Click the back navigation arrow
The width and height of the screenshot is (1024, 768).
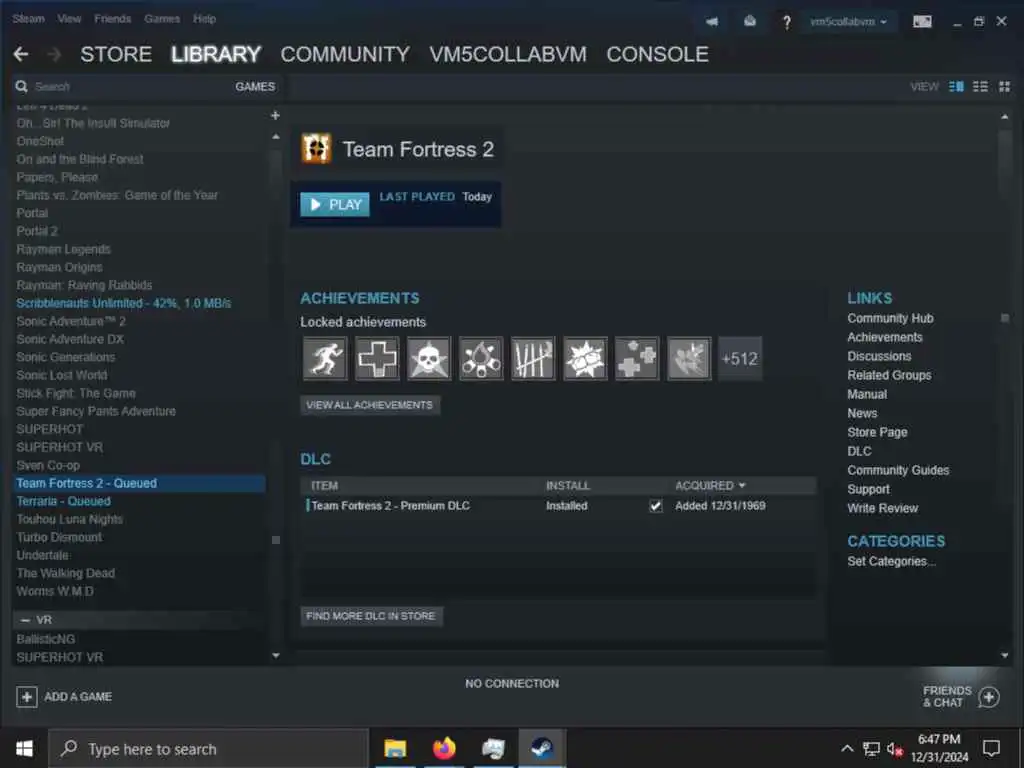point(21,54)
